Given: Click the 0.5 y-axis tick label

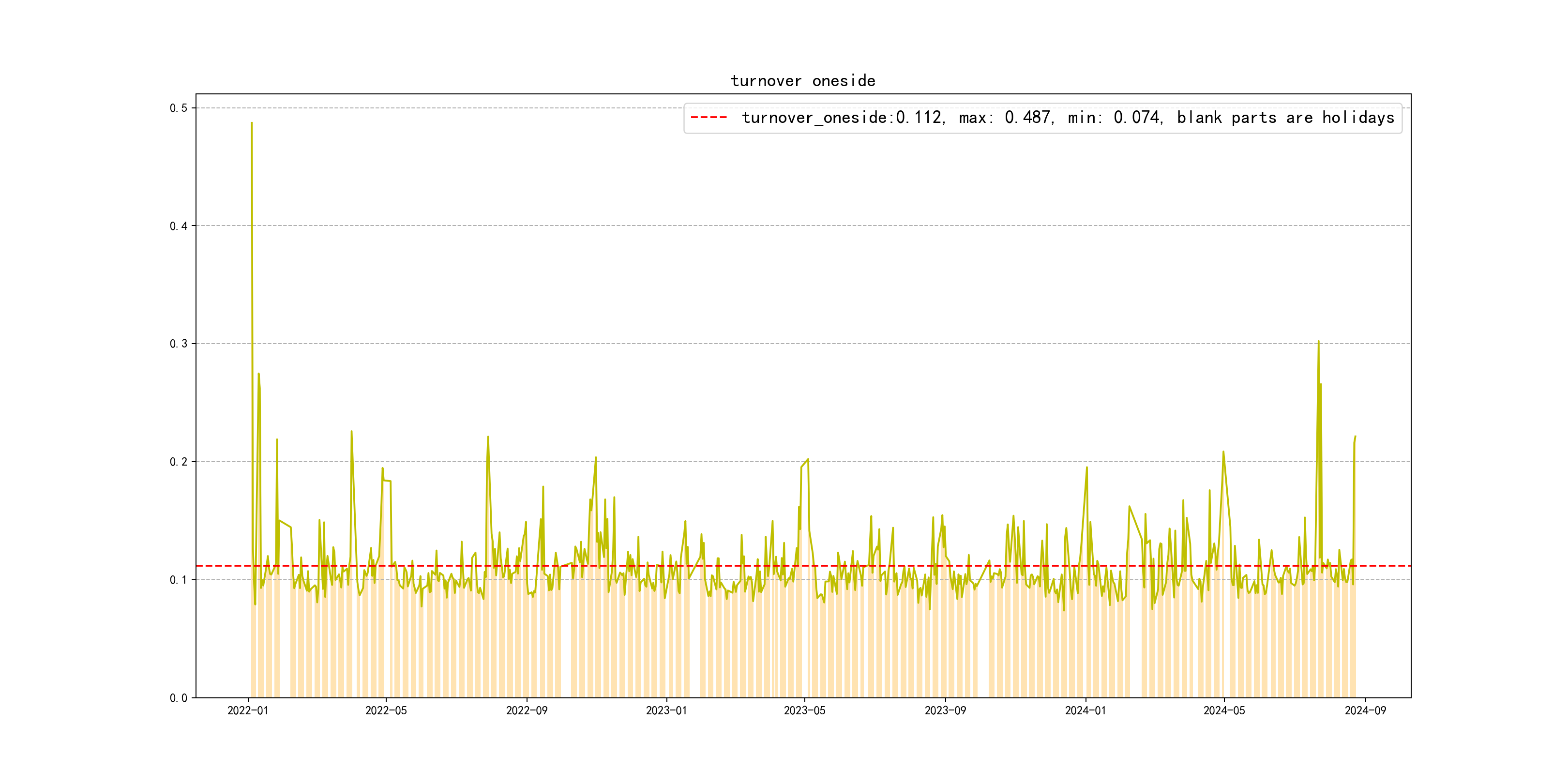Looking at the screenshot, I should (179, 108).
